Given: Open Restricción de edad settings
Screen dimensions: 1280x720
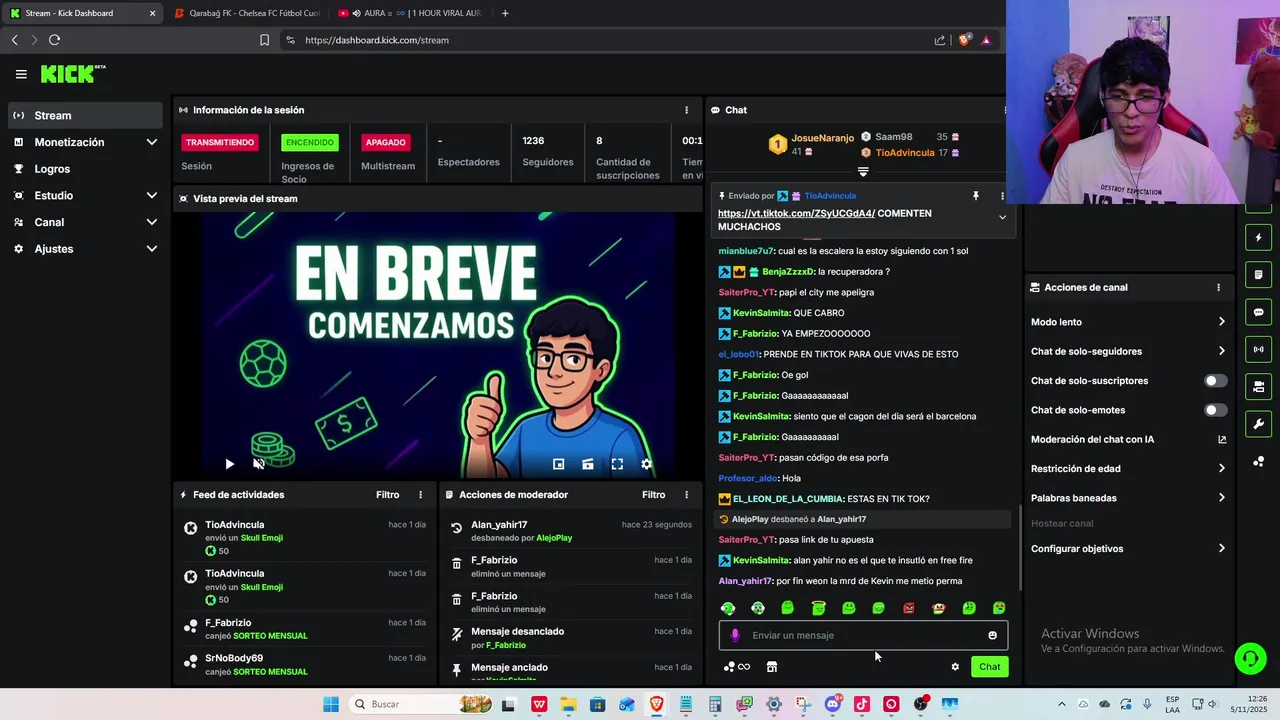Looking at the screenshot, I should coord(1128,468).
